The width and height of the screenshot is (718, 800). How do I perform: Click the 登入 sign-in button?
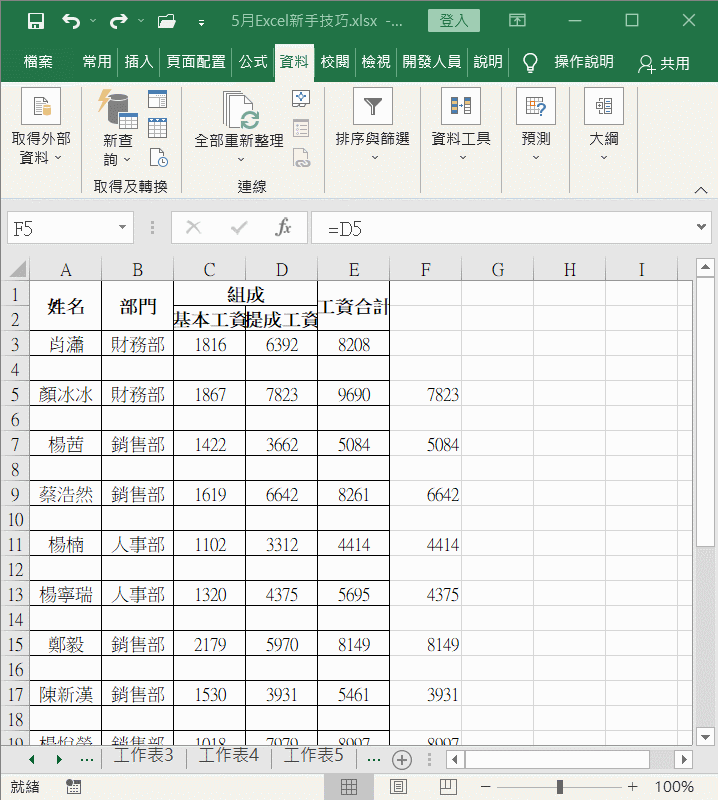tap(453, 21)
